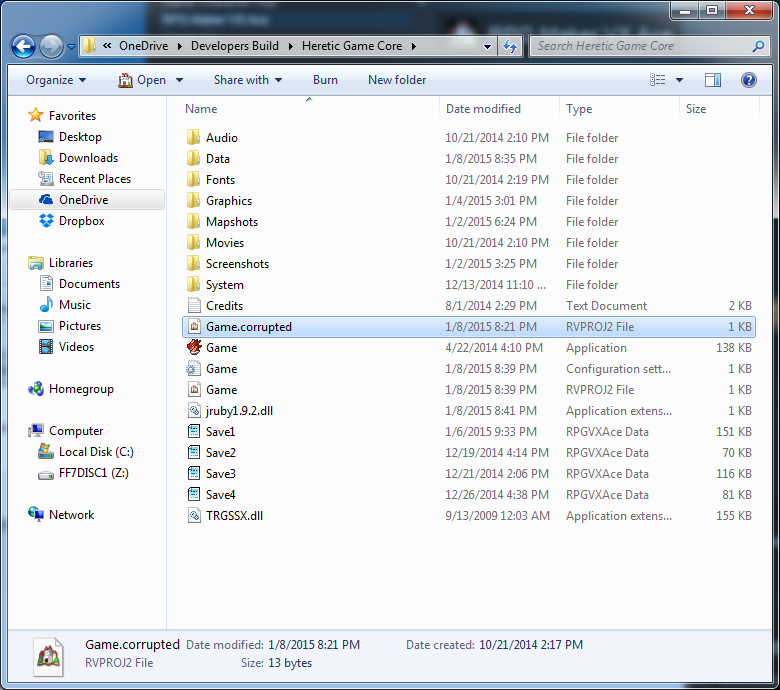The width and height of the screenshot is (780, 690).
Task: Open the change view options arrow
Action: point(680,80)
